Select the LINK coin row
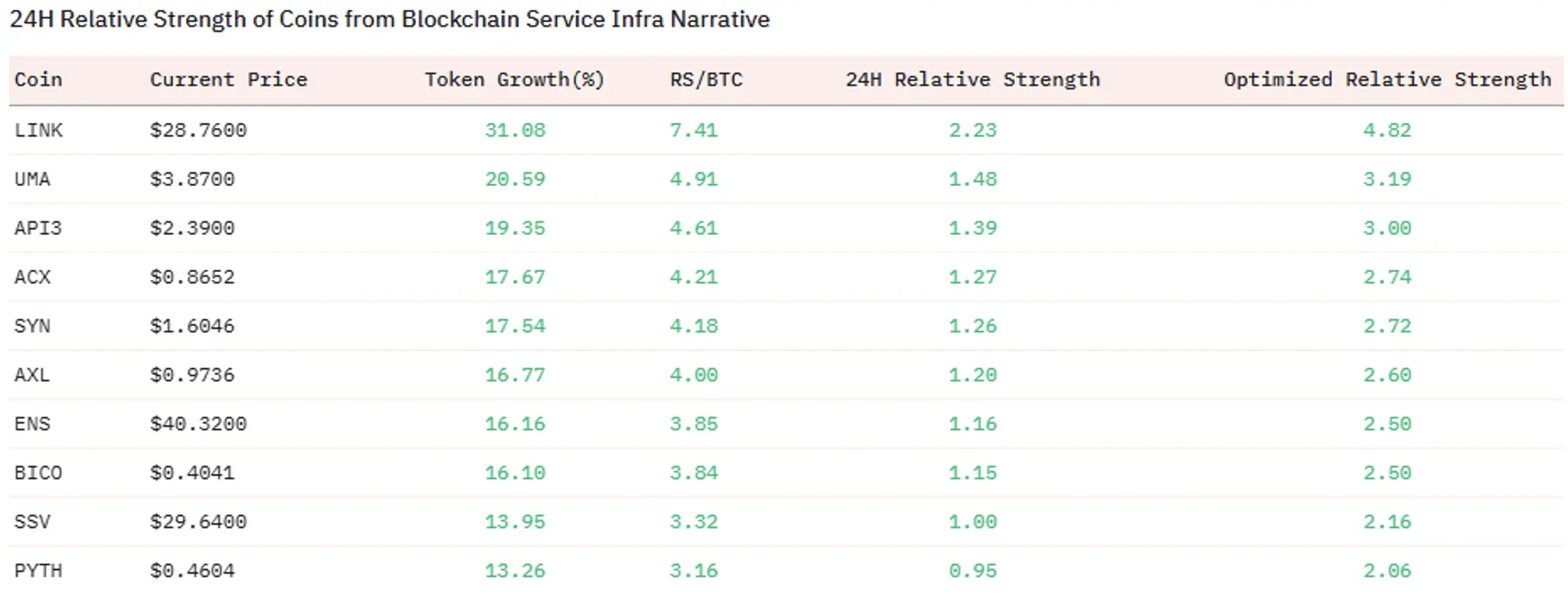 (x=38, y=130)
